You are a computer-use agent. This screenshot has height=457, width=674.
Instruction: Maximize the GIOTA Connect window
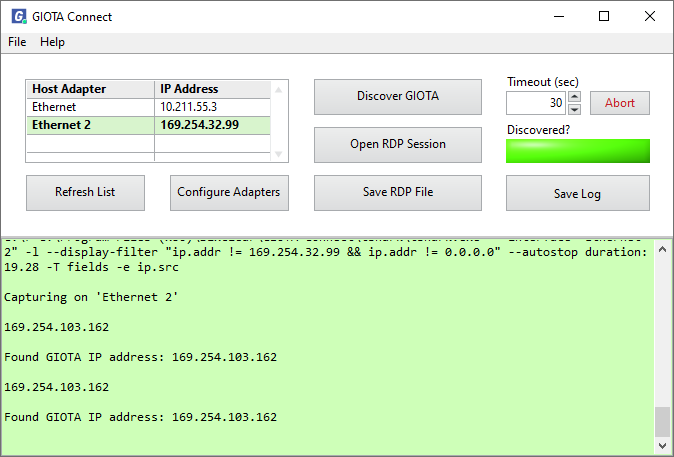[604, 16]
